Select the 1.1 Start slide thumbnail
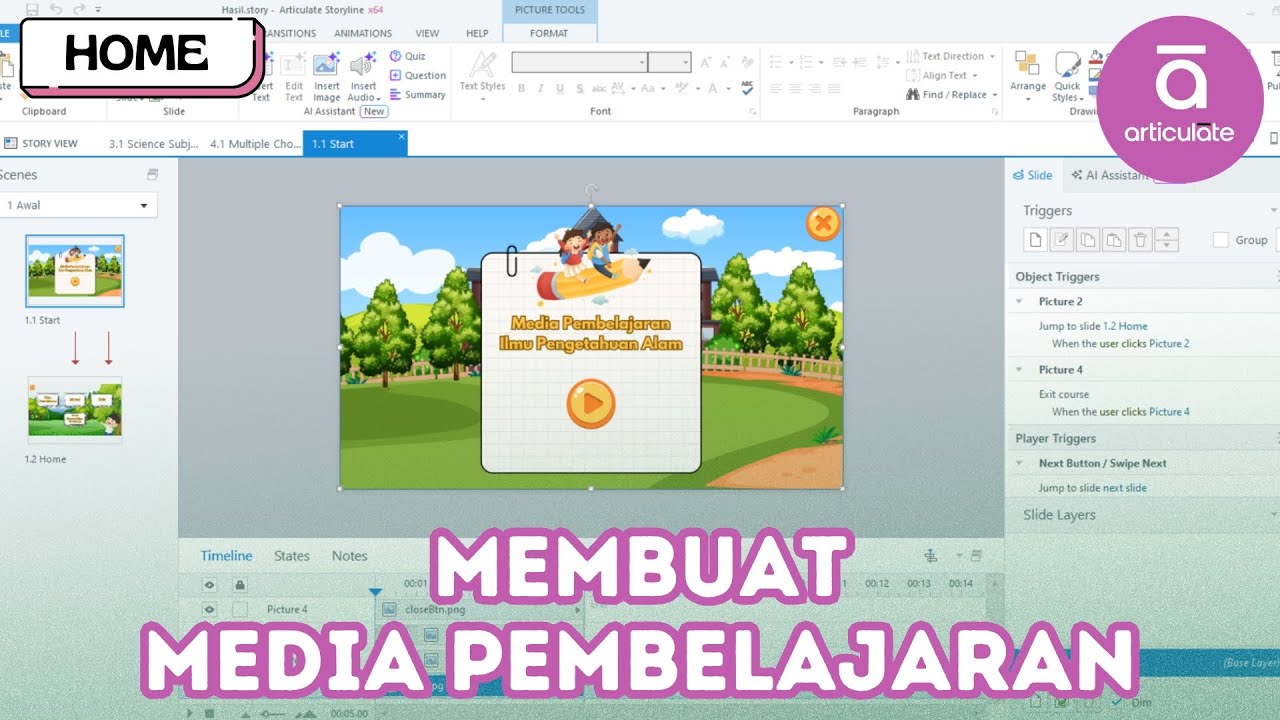 coord(75,271)
